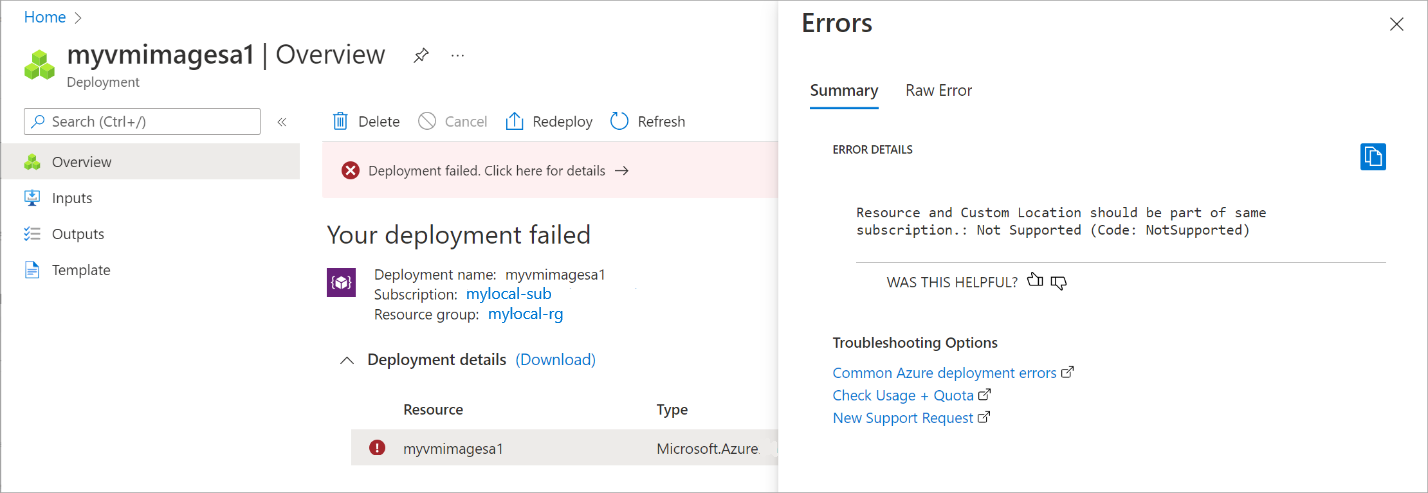Refresh the deployment overview
This screenshot has height=493, width=1428.
(x=647, y=122)
